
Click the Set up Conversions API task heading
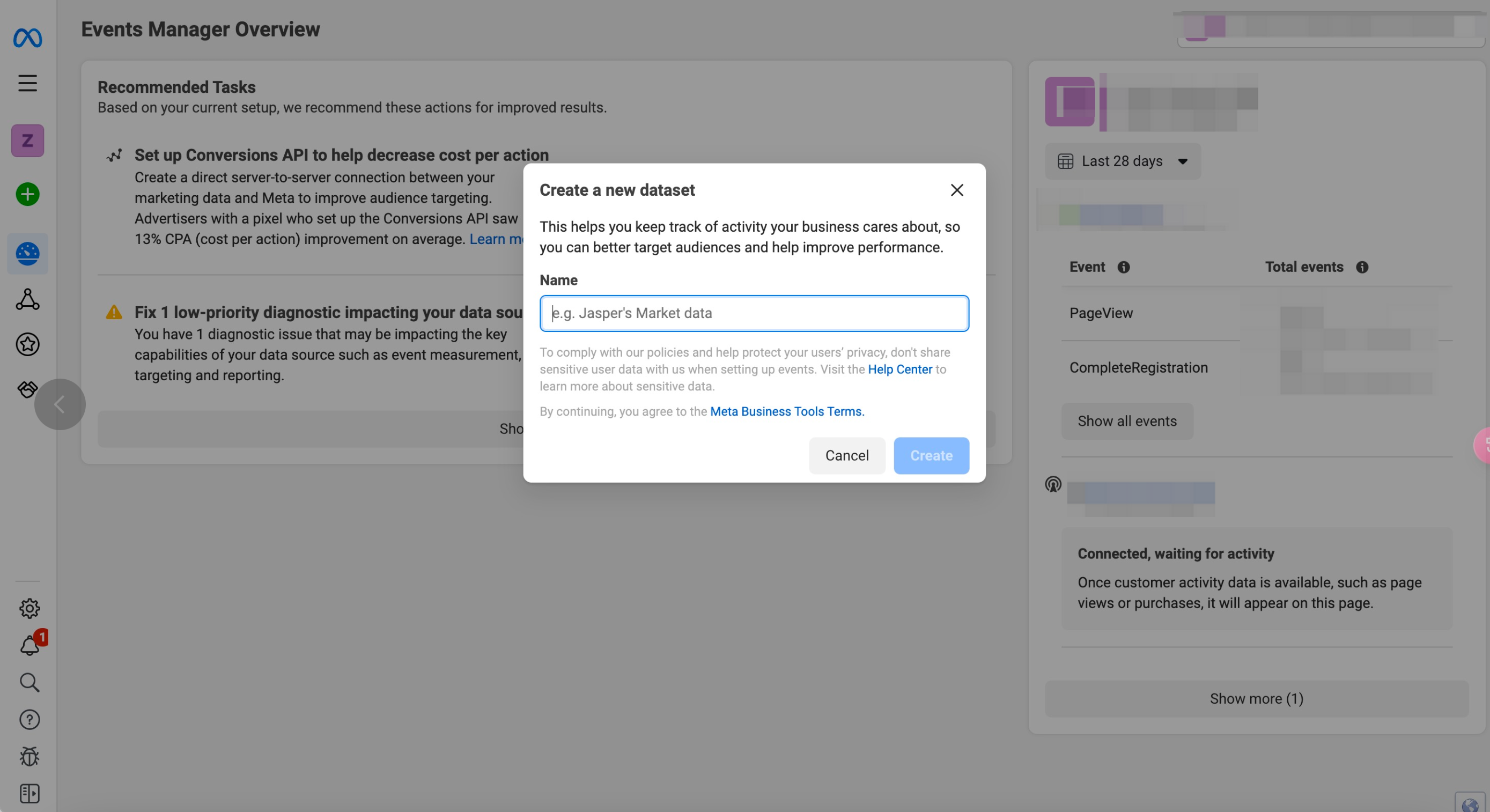(341, 155)
